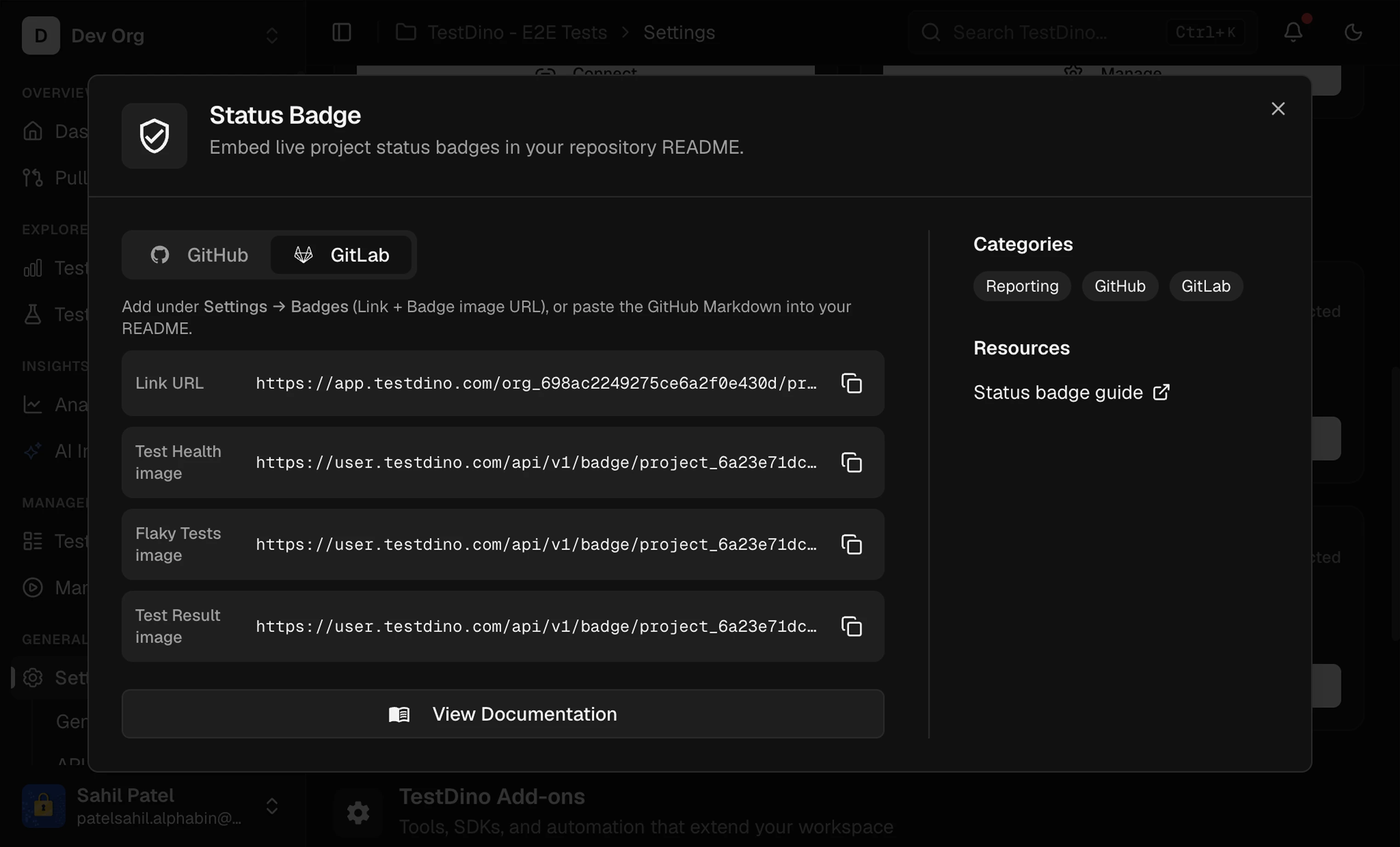Click the Dev Org avatar D
The height and width of the screenshot is (847, 1400).
coord(41,35)
